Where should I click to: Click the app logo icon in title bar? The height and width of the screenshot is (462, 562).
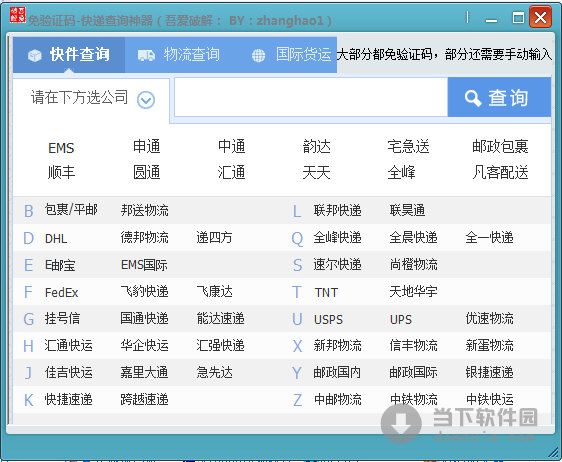point(18,15)
